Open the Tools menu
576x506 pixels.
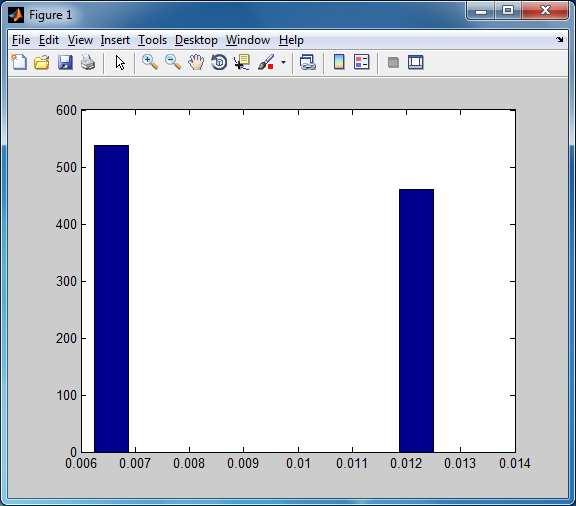point(152,40)
